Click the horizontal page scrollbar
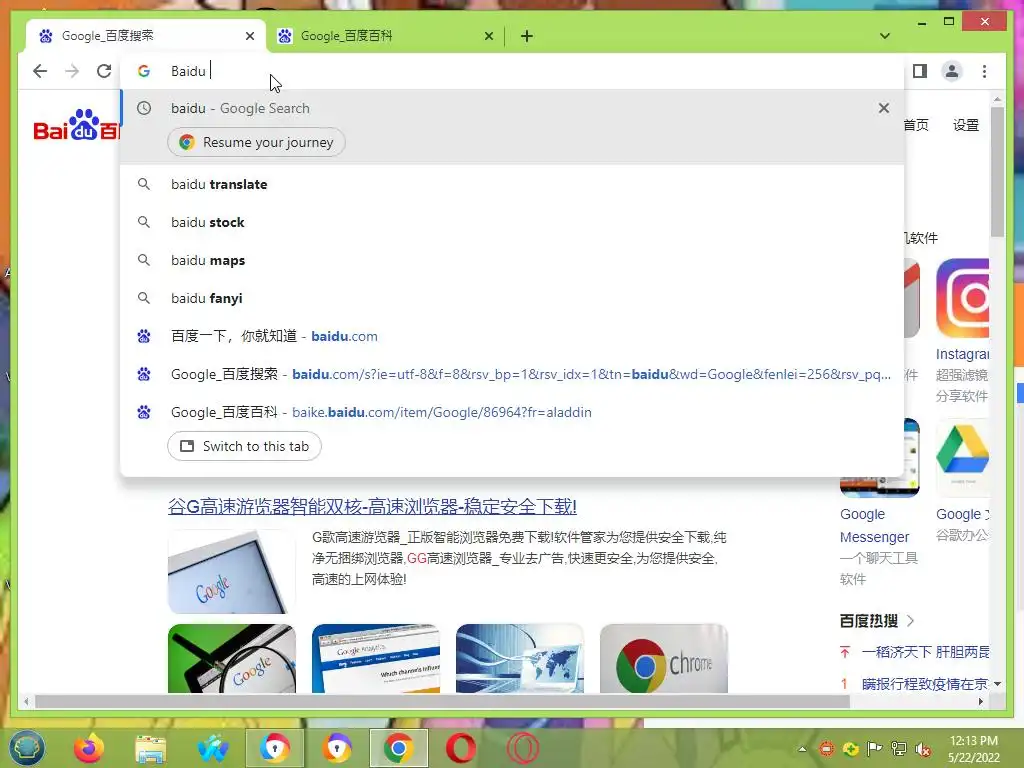The height and width of the screenshot is (768, 1024). [x=442, y=701]
